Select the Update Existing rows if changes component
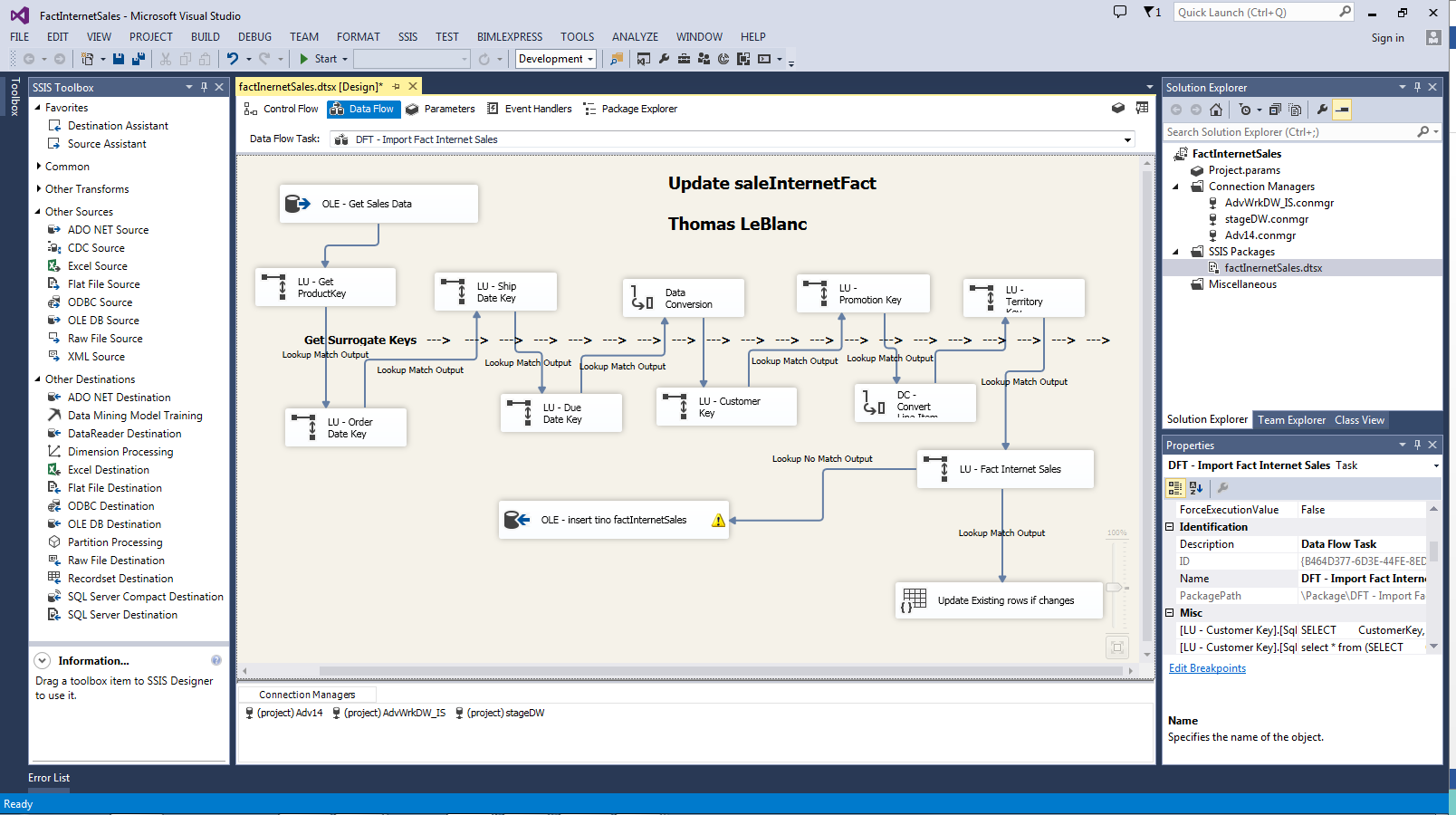The height and width of the screenshot is (815, 1456). coord(999,600)
